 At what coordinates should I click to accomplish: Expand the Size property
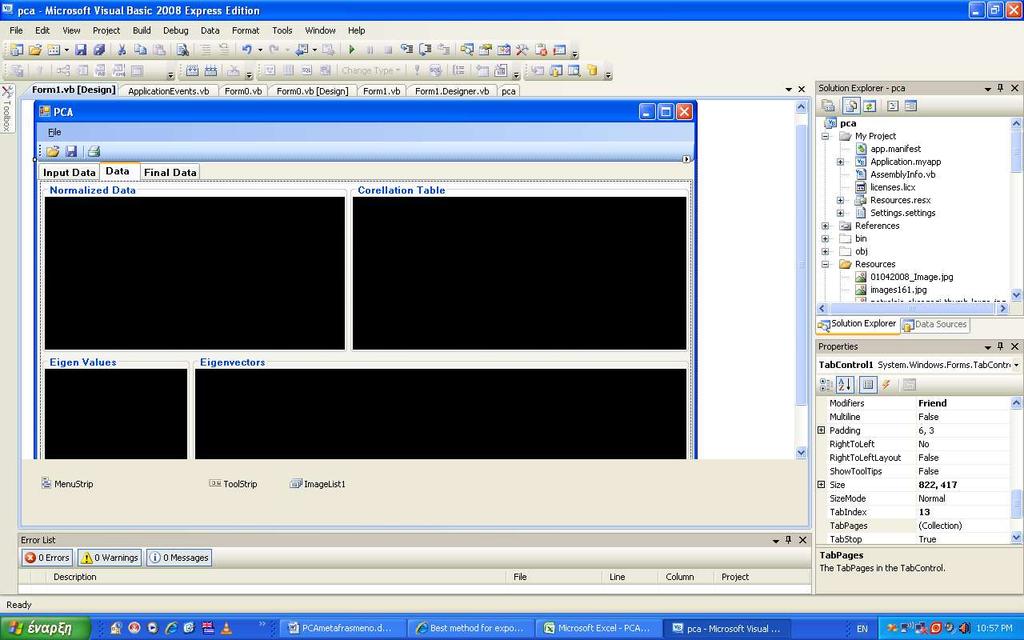pyautogui.click(x=822, y=485)
